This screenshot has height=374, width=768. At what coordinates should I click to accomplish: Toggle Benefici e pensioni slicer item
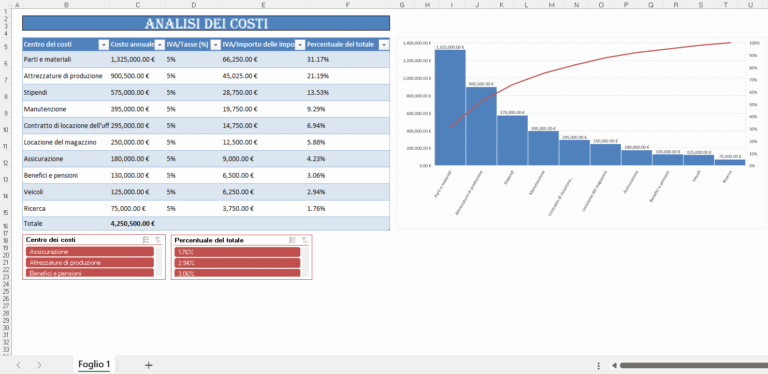coord(90,273)
